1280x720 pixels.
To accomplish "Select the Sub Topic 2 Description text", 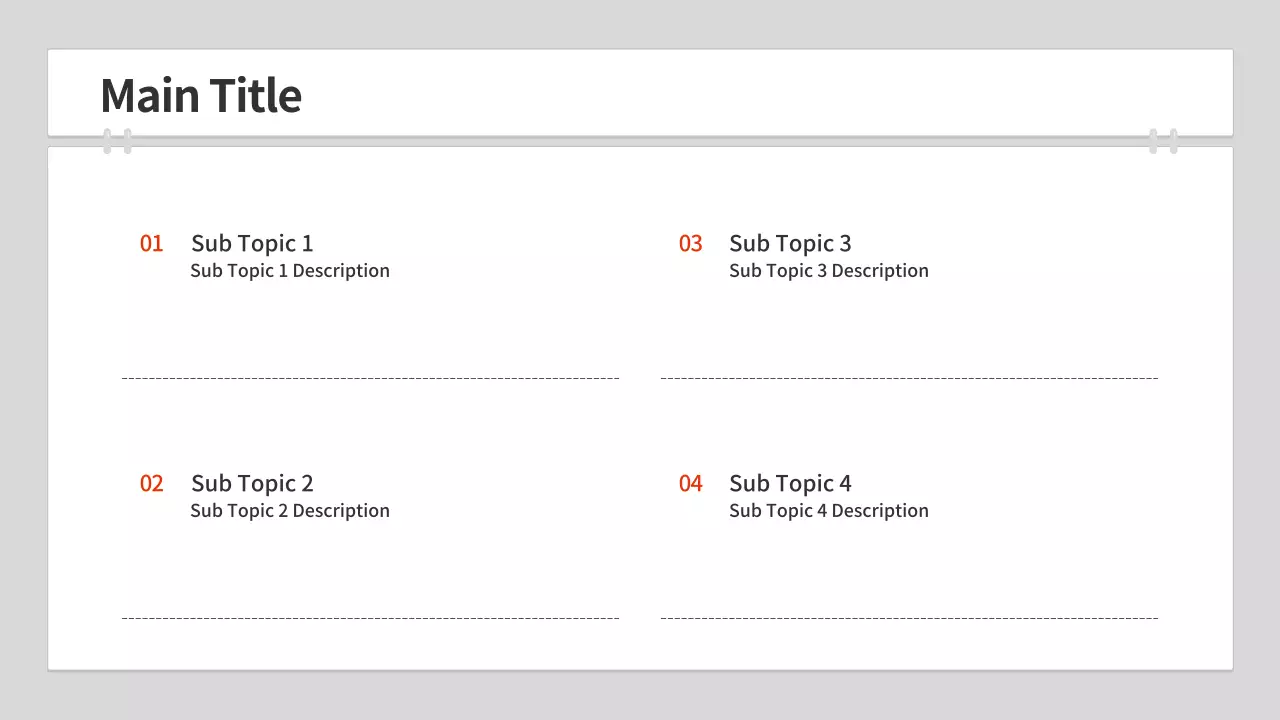I will click(290, 511).
